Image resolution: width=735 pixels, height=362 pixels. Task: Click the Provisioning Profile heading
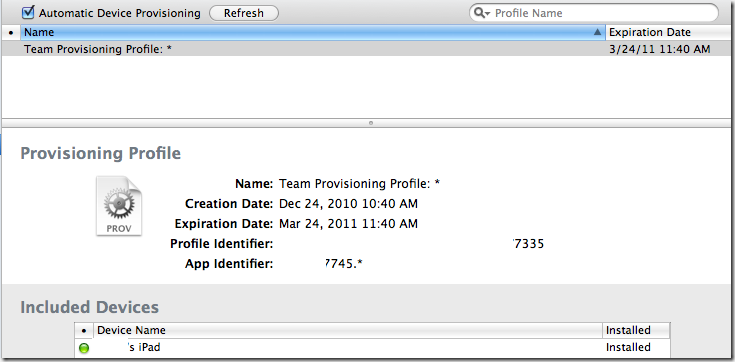100,153
